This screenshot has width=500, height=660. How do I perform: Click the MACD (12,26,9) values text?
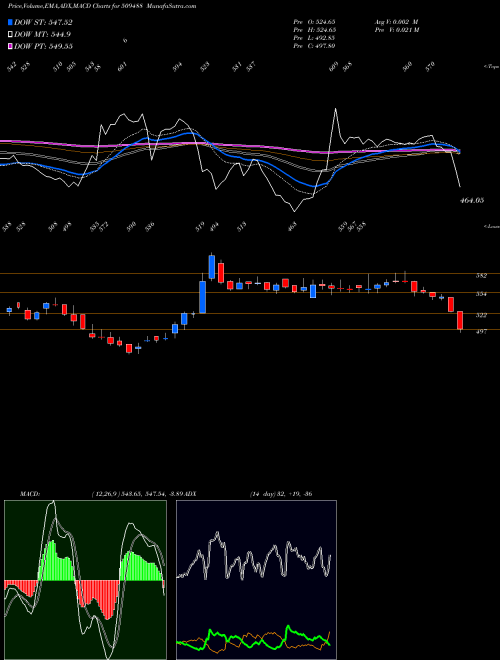pos(137,494)
